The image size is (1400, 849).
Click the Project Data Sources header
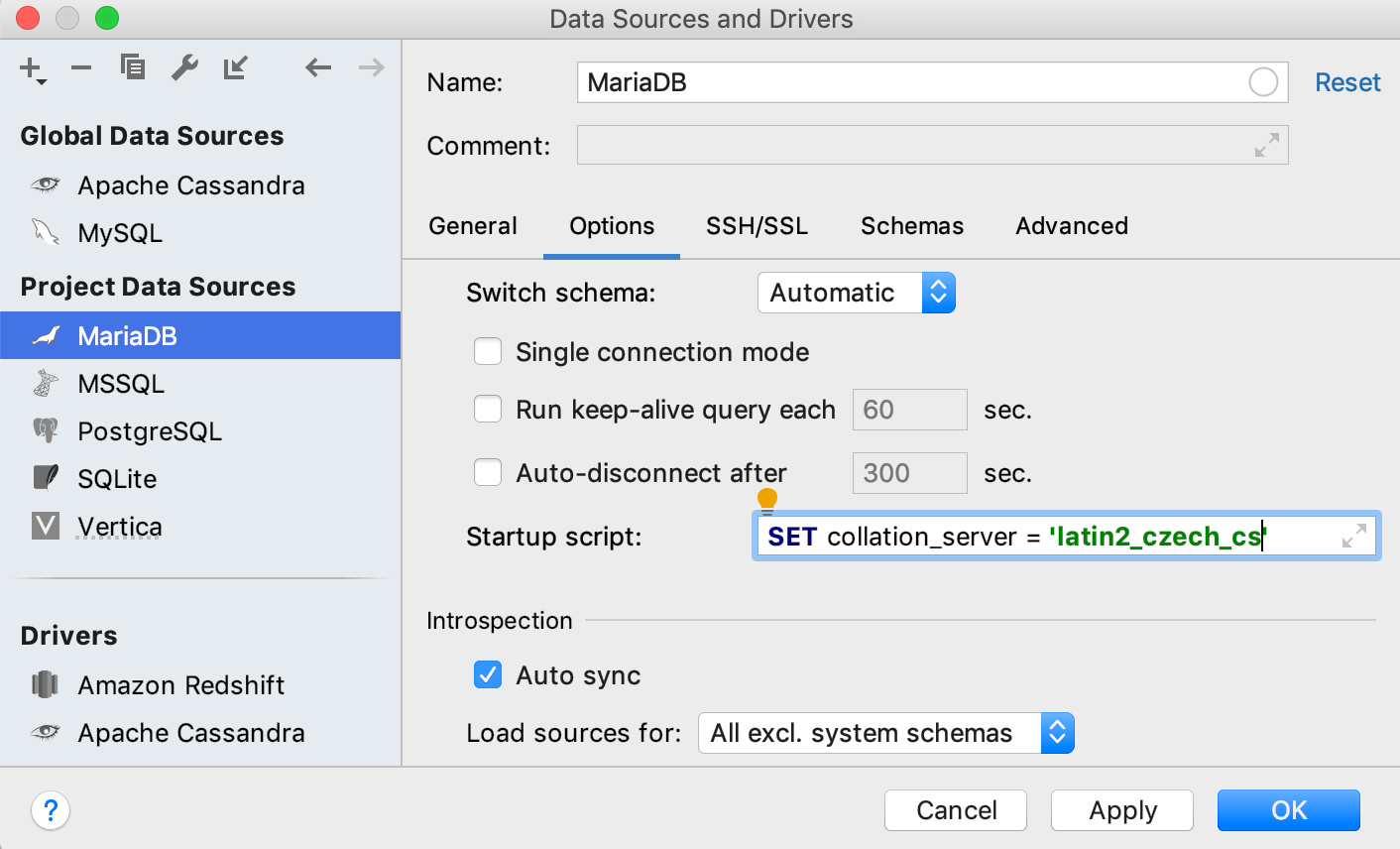point(158,287)
